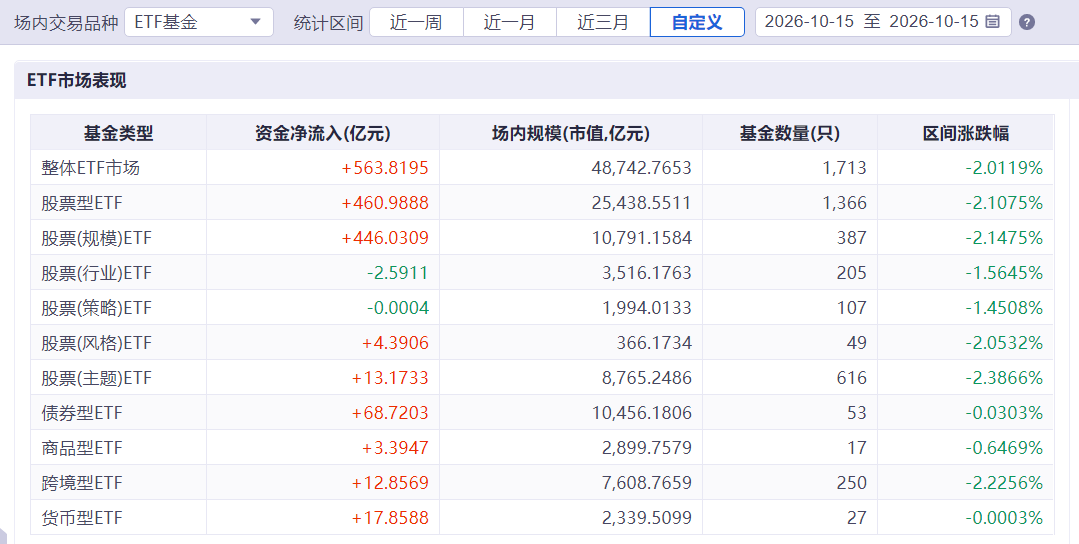Click the fund count 616
1079x544 pixels.
coord(852,378)
